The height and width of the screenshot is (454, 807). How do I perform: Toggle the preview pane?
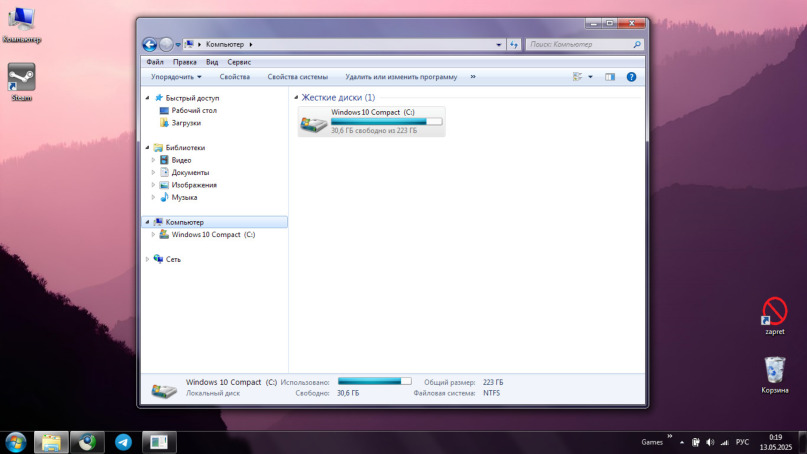(x=610, y=77)
